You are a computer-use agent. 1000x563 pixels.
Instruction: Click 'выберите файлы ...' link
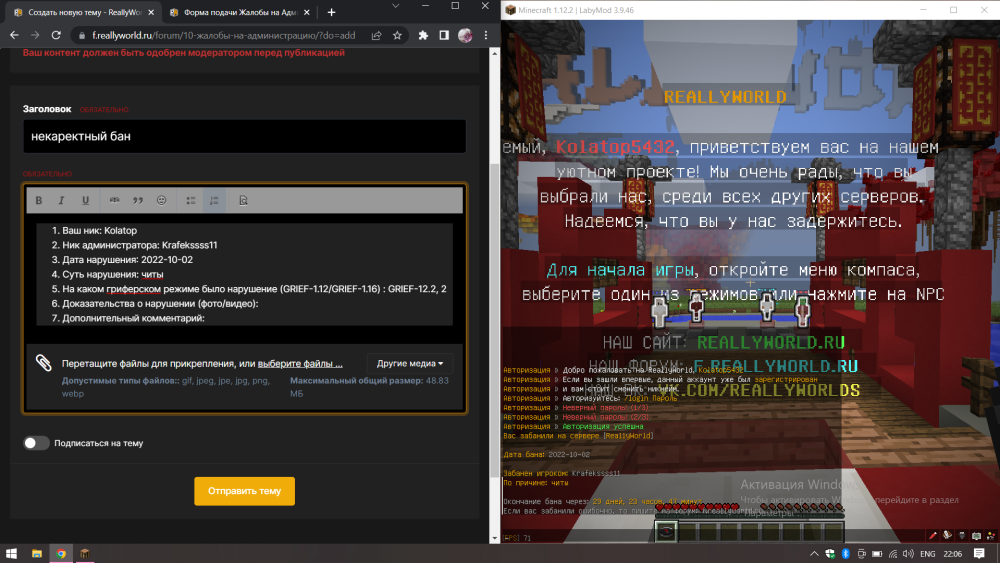coord(300,363)
